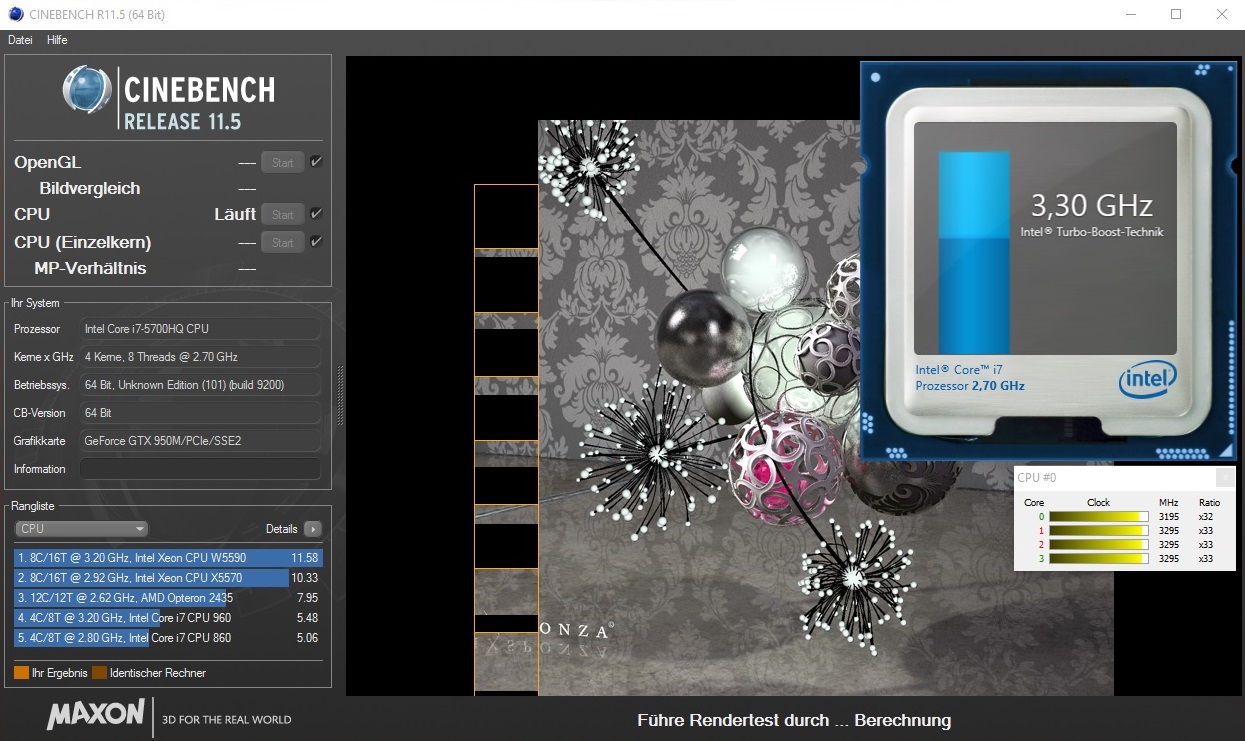Select the Xeon CPU W5590 ranking row
1245x741 pixels.
coord(168,558)
